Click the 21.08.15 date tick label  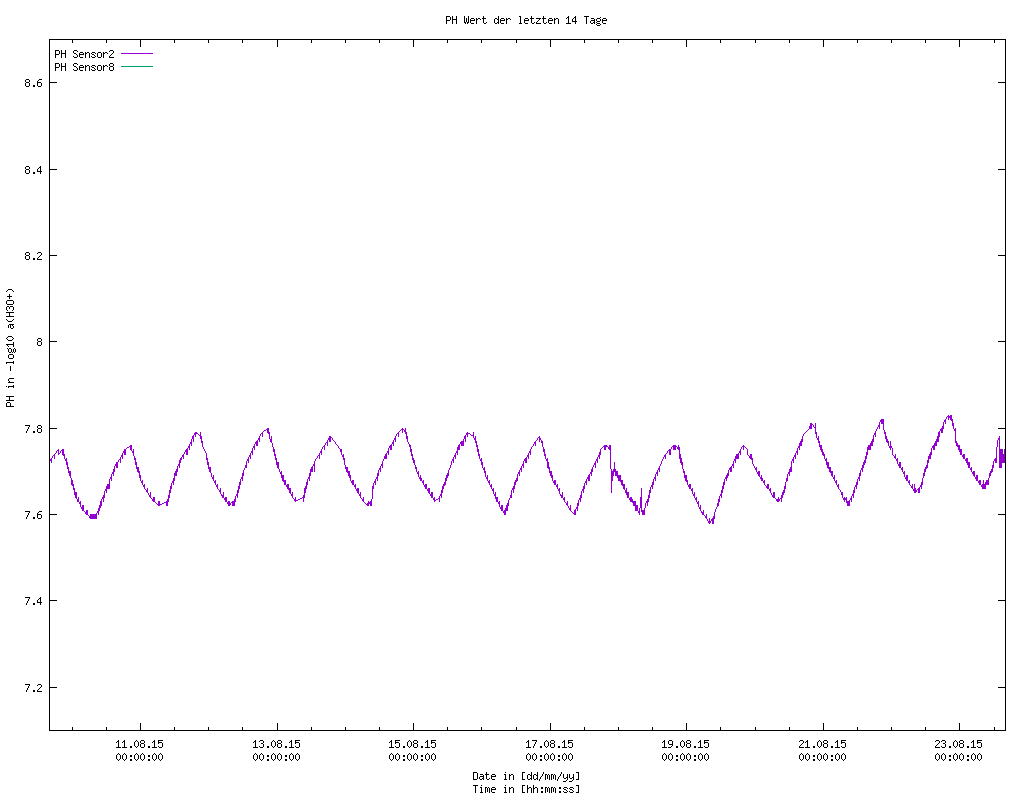823,745
